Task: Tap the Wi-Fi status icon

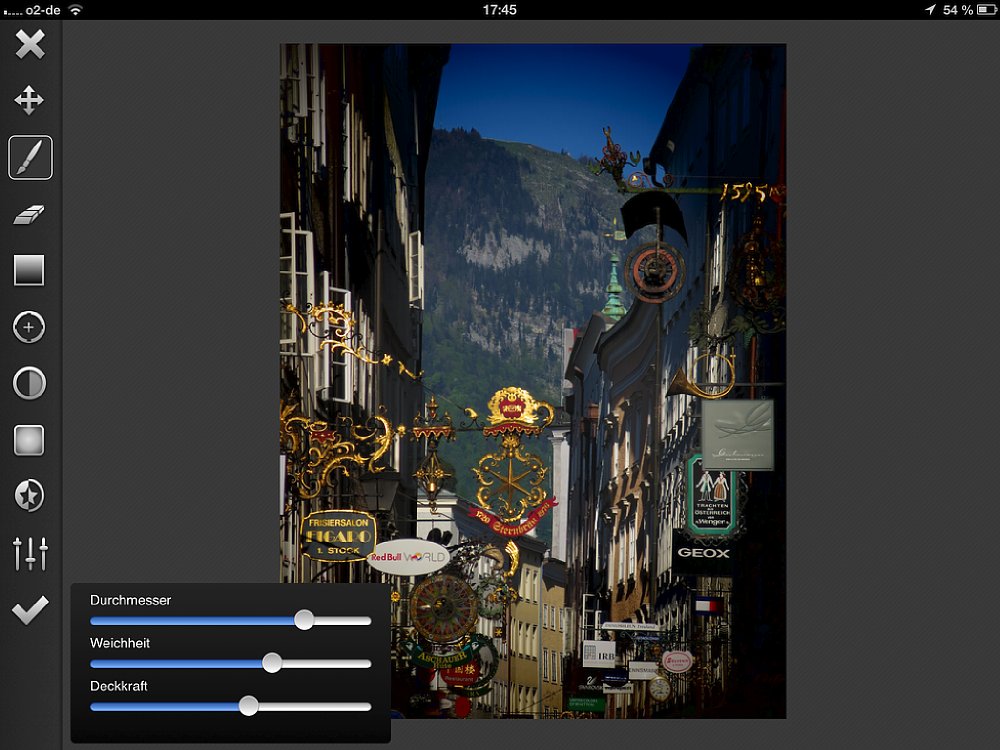Action: point(75,10)
